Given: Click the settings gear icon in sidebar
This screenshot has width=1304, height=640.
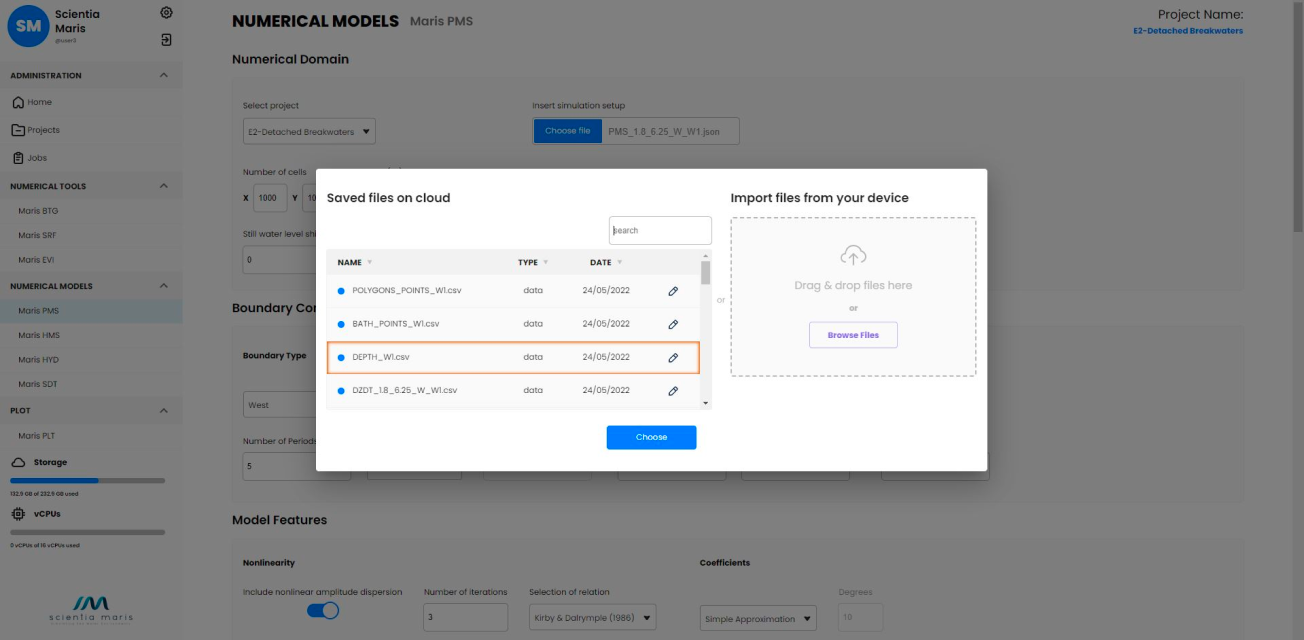Looking at the screenshot, I should click(166, 13).
